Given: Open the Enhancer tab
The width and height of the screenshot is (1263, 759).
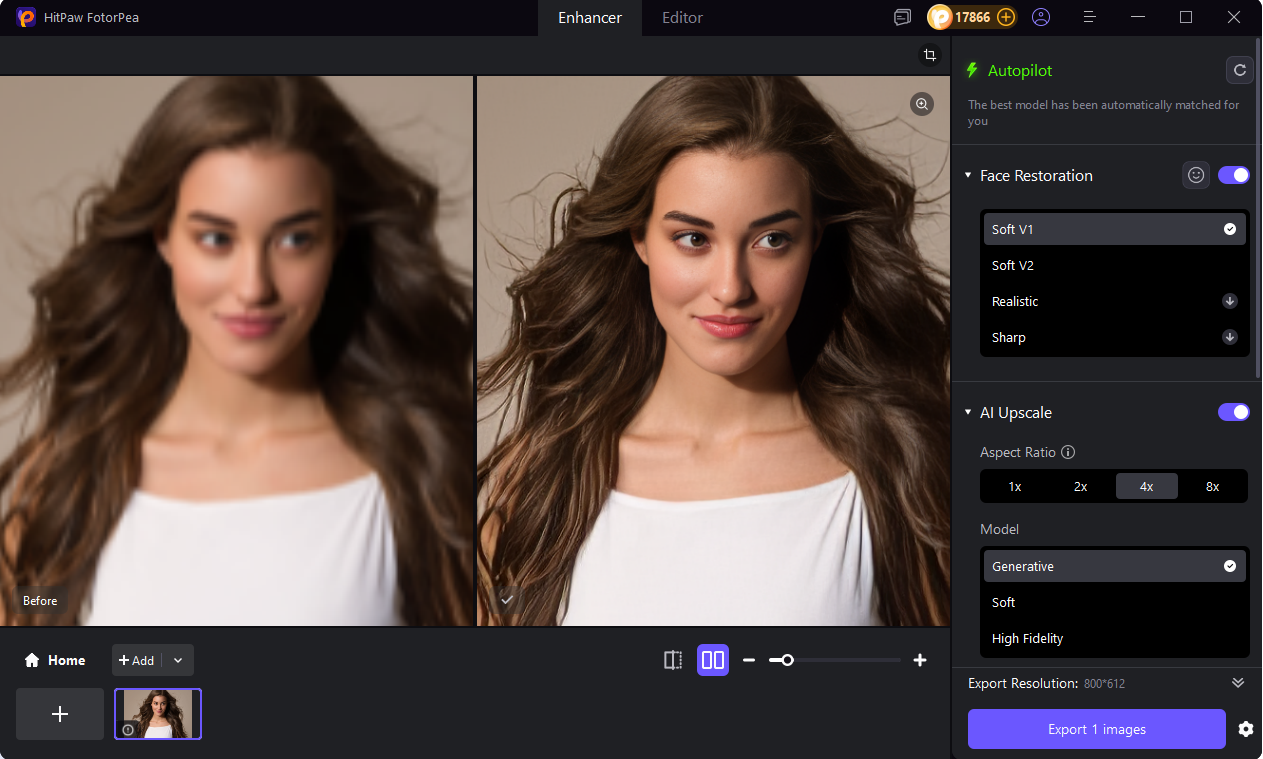Looking at the screenshot, I should click(x=589, y=17).
